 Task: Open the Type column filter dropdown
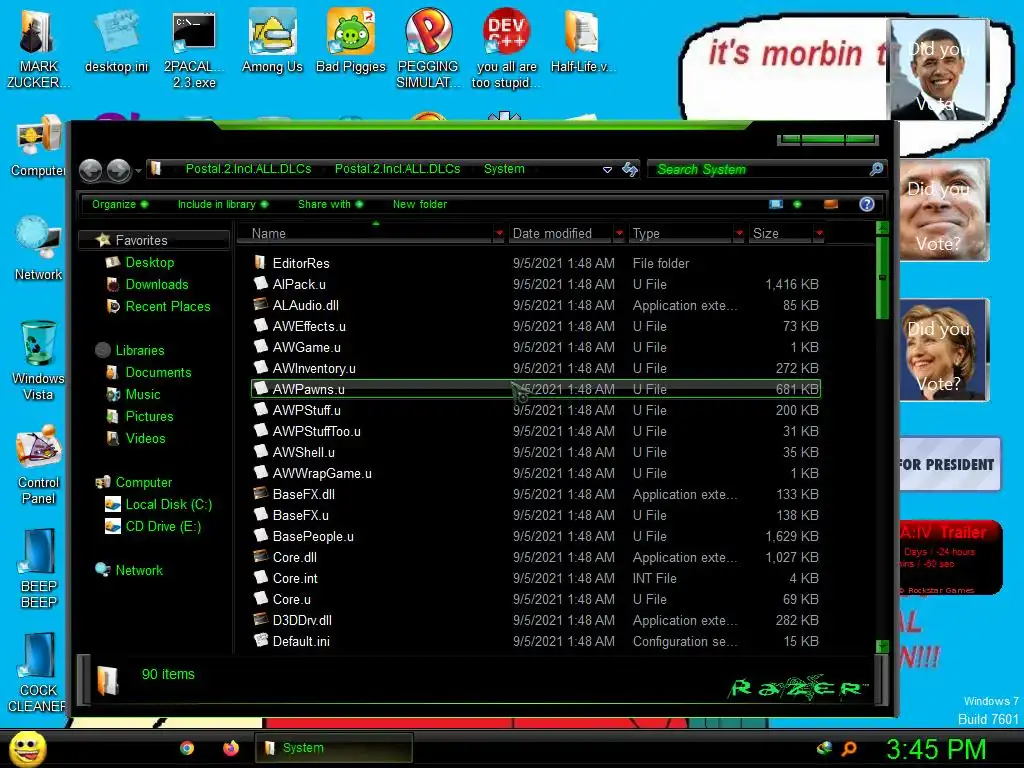click(x=739, y=233)
